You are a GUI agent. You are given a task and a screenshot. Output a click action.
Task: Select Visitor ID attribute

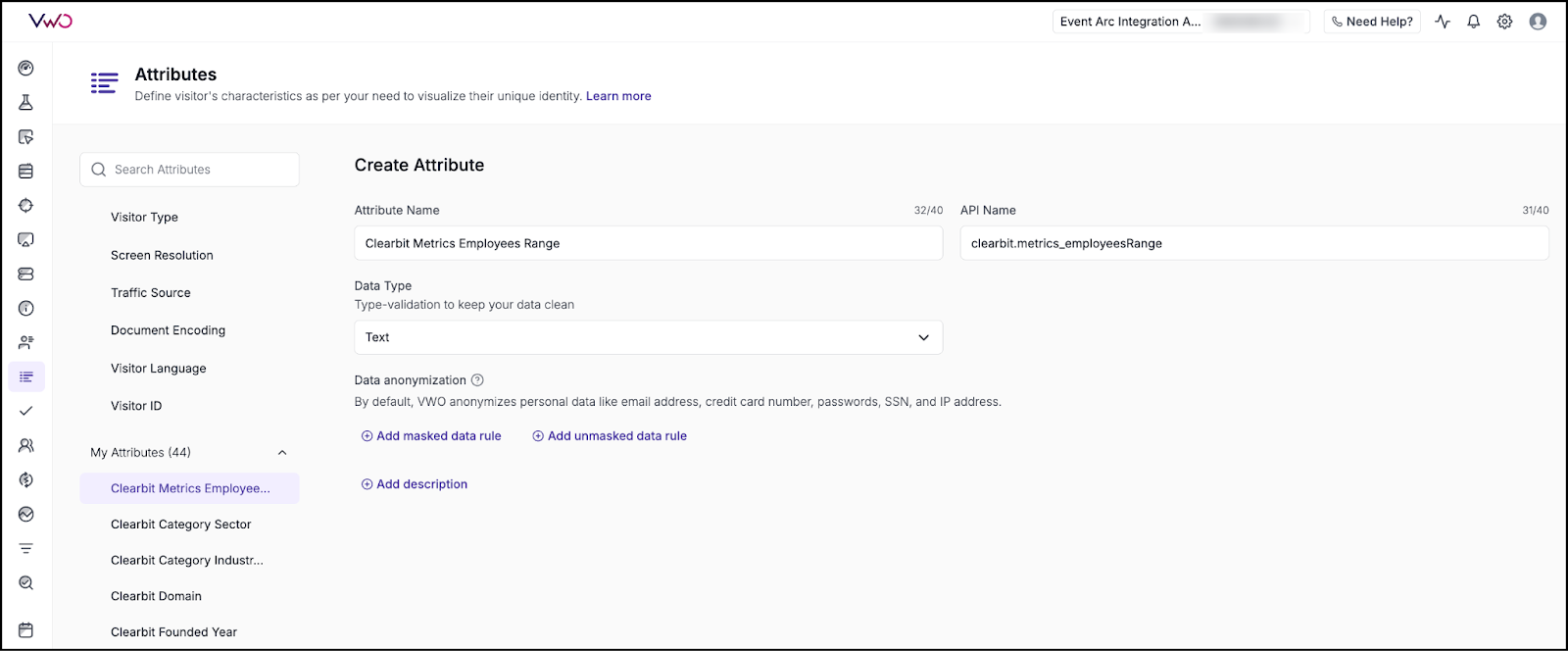[136, 406]
